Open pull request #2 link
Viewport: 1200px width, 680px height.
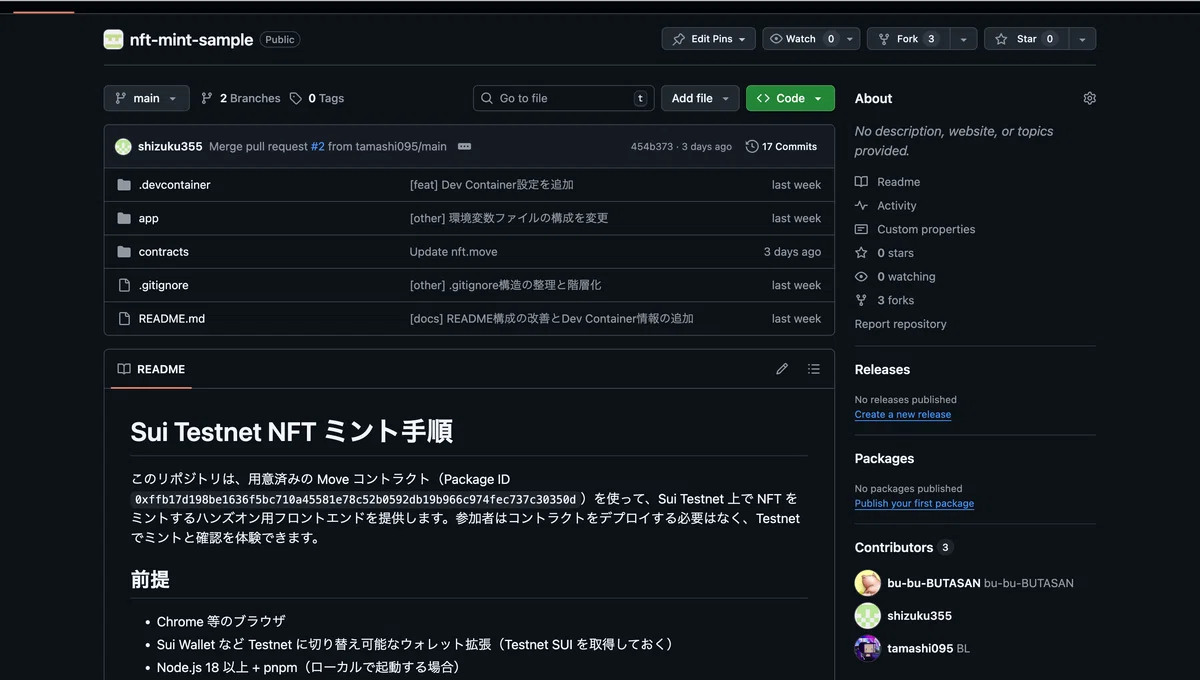click(318, 146)
